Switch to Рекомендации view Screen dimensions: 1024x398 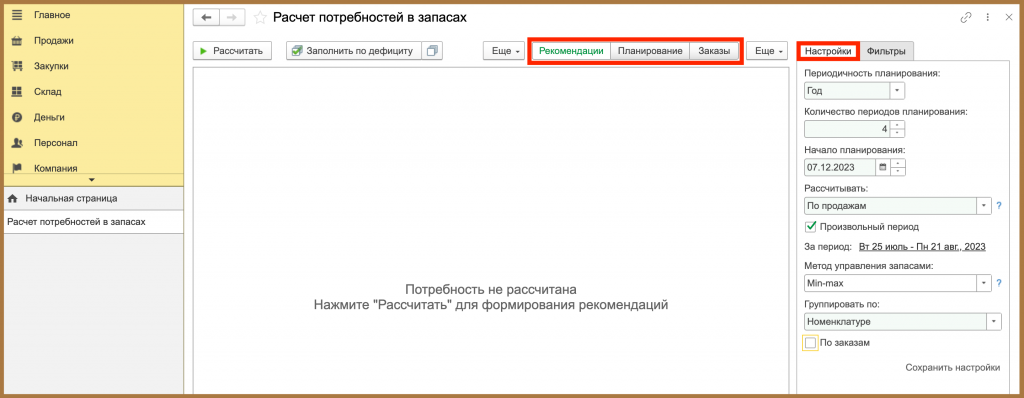571,51
